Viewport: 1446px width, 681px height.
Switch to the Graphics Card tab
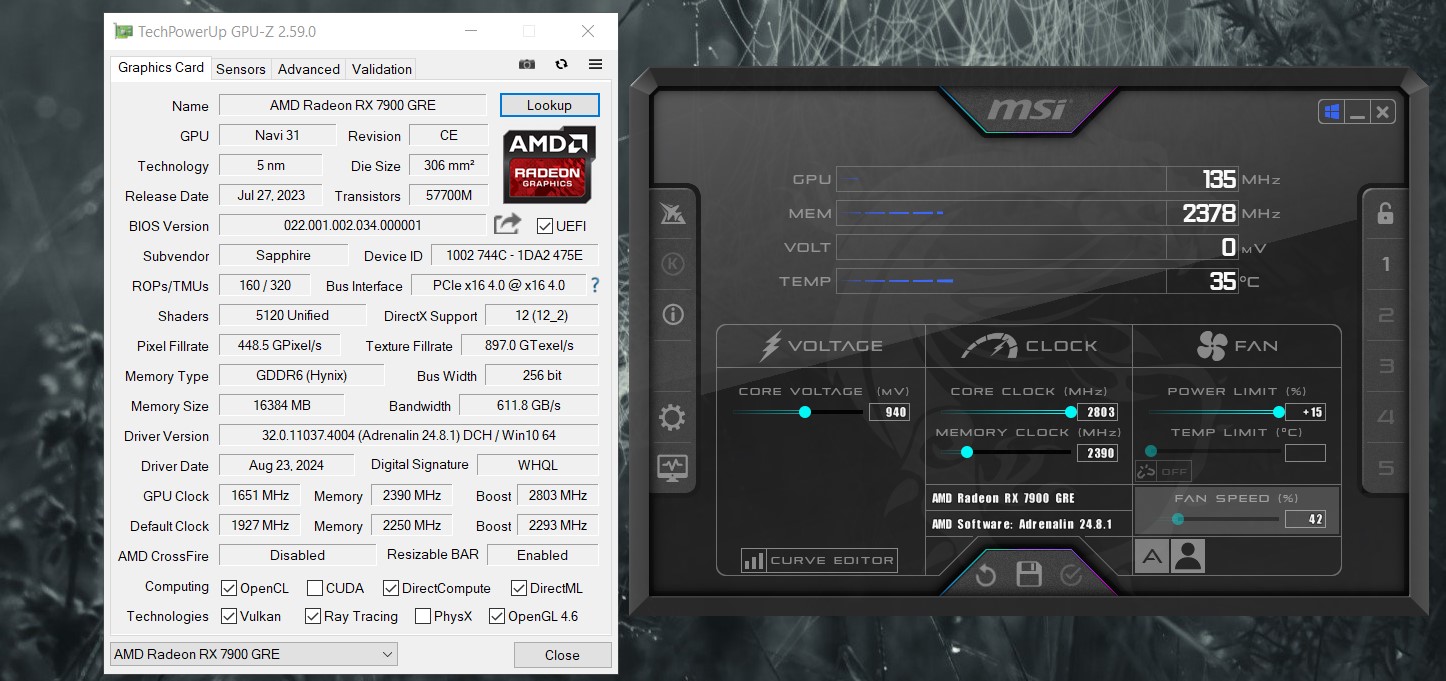(161, 67)
